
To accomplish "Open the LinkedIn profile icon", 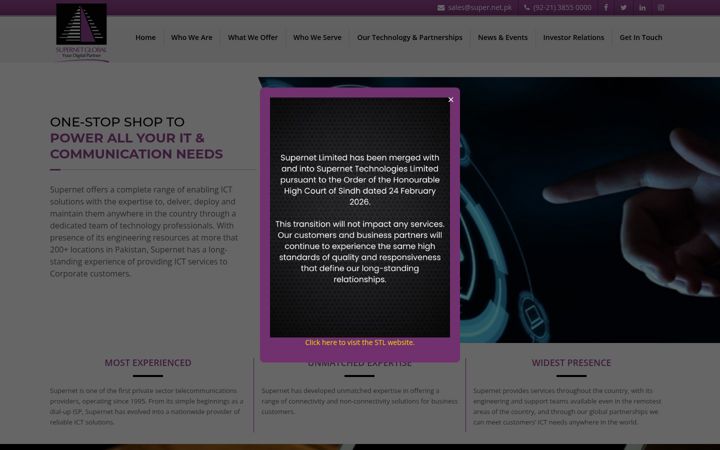I will [x=642, y=8].
